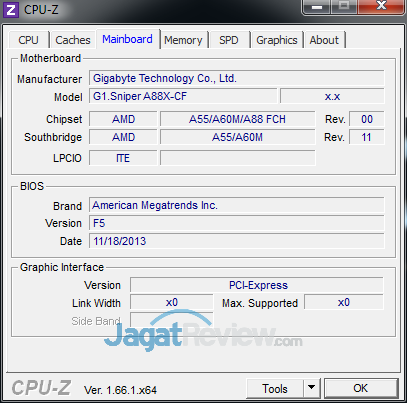Click the Max. Supported x0 value

[344, 303]
